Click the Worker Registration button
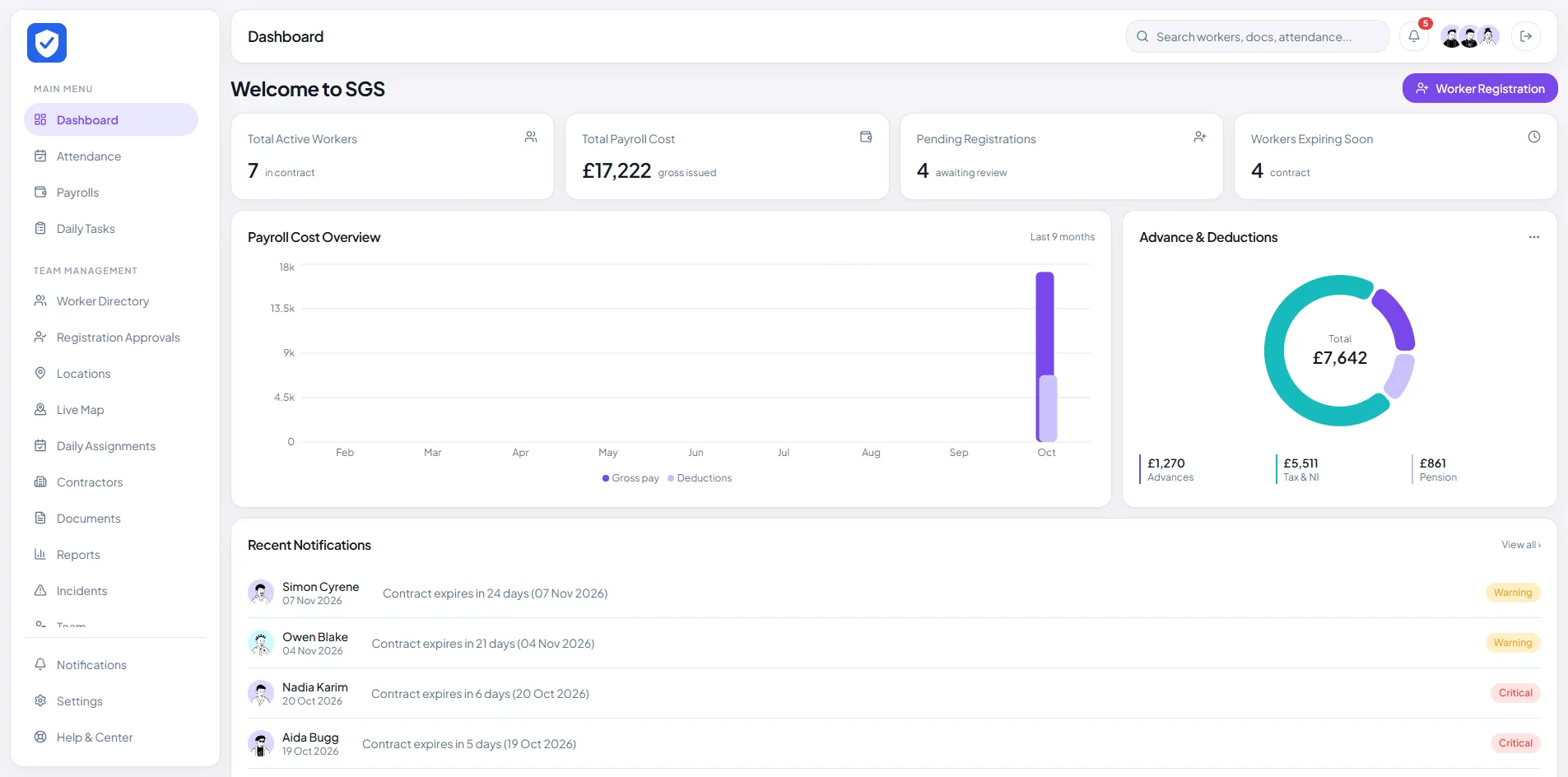The image size is (1568, 777). click(1480, 88)
